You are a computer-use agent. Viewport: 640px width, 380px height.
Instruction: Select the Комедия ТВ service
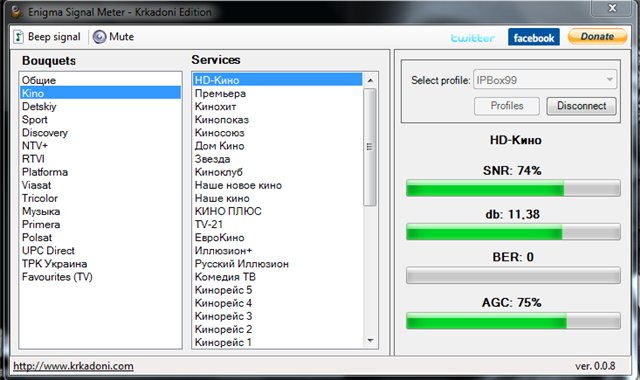(278, 276)
